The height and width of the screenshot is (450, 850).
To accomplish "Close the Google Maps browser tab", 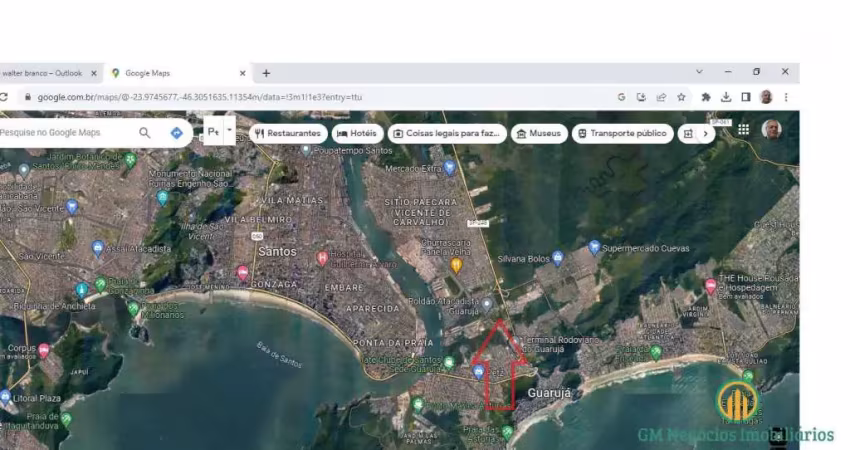I will 242,73.
